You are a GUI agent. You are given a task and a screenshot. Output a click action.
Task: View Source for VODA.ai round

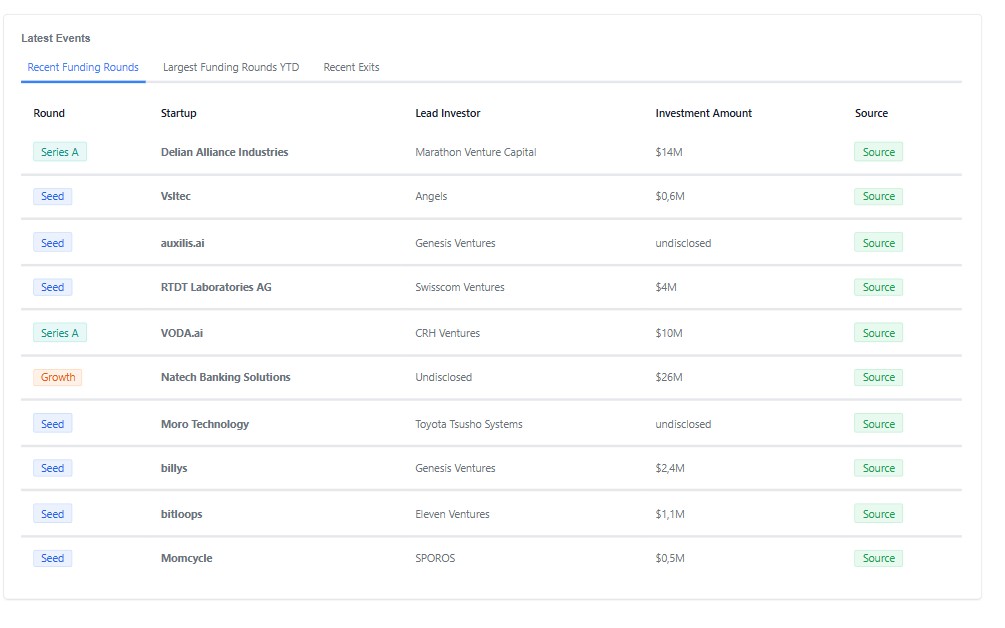[878, 333]
